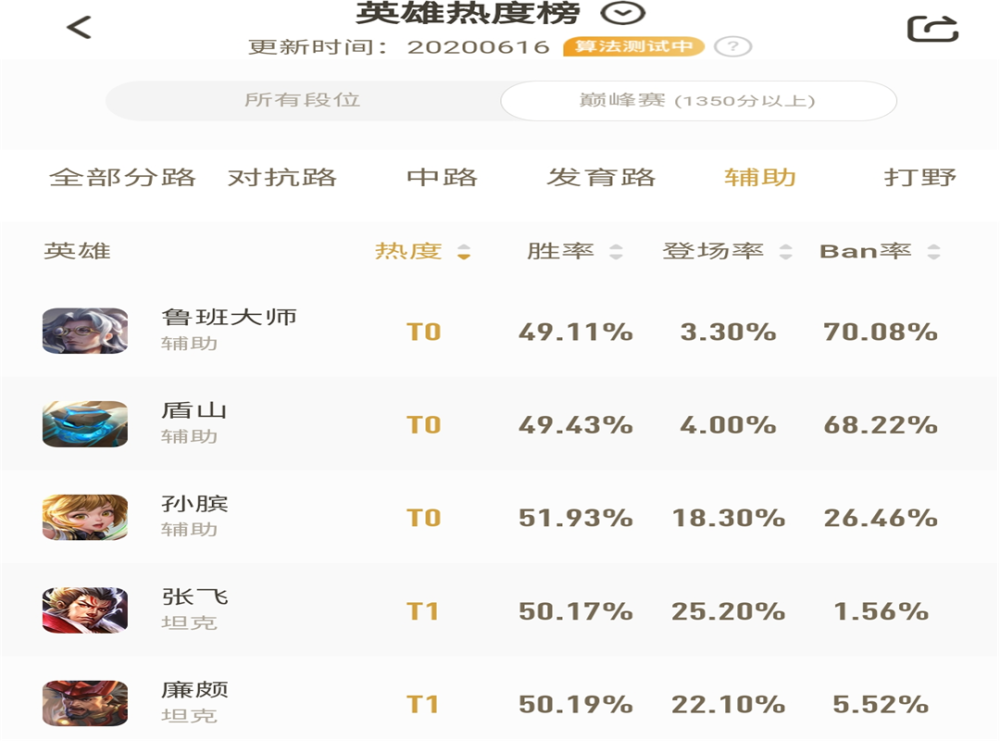Image resolution: width=1000 pixels, height=741 pixels.
Task: Open 廉颇 hero avatar
Action: coord(85,703)
